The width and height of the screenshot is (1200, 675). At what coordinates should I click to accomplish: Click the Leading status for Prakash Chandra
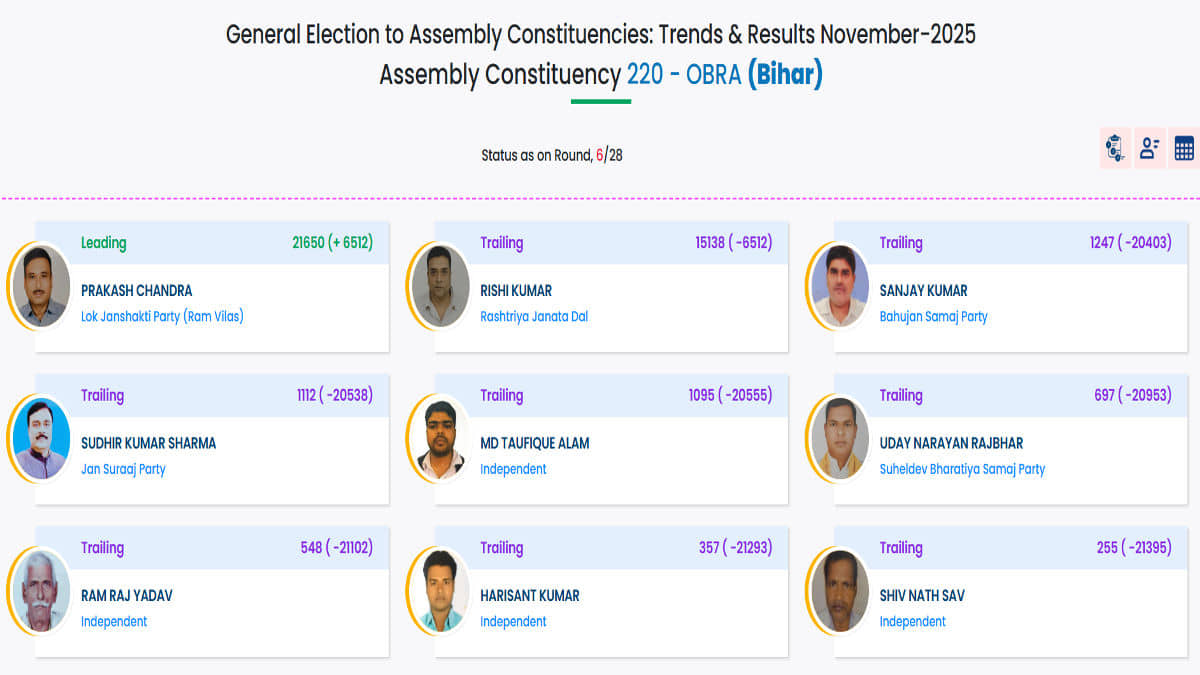[103, 243]
